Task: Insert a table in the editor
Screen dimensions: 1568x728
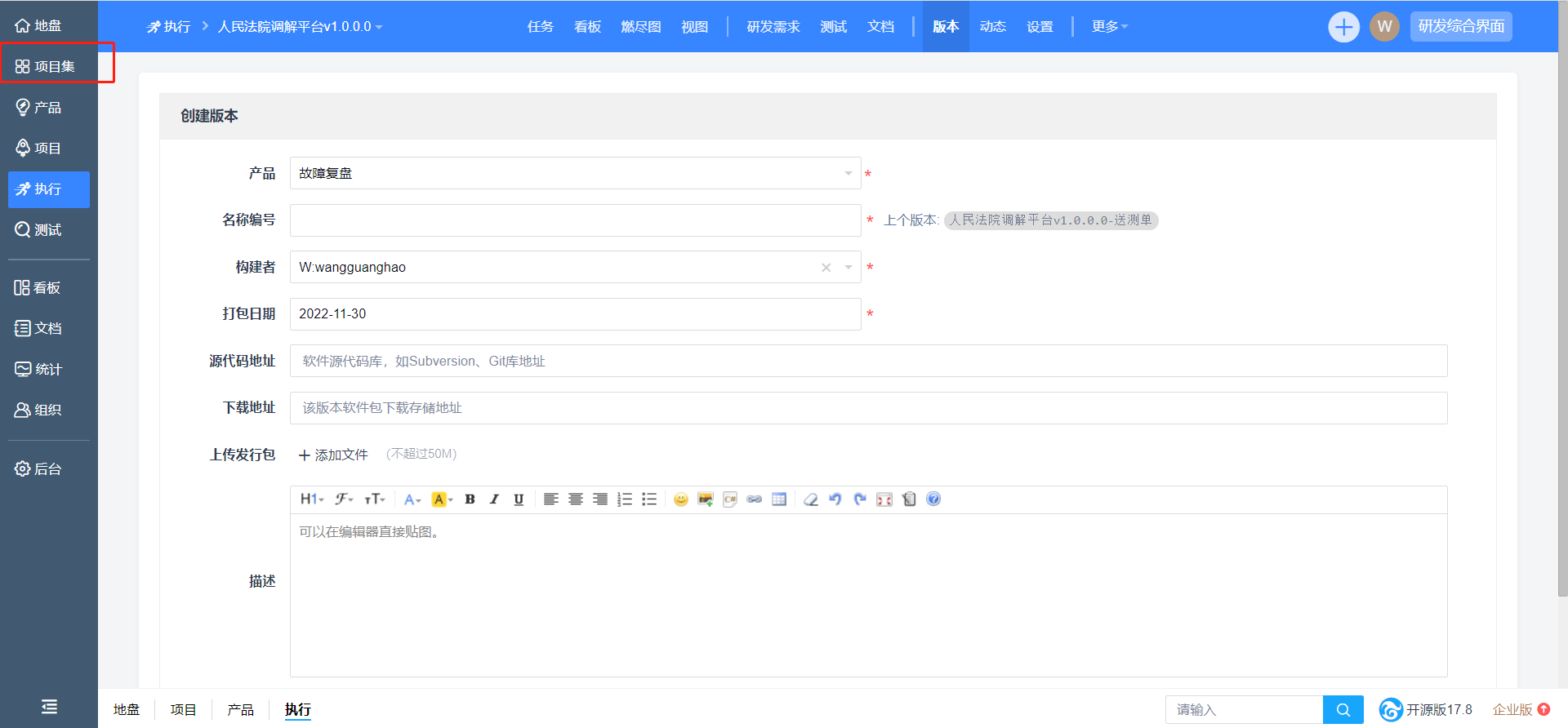Action: click(x=779, y=499)
